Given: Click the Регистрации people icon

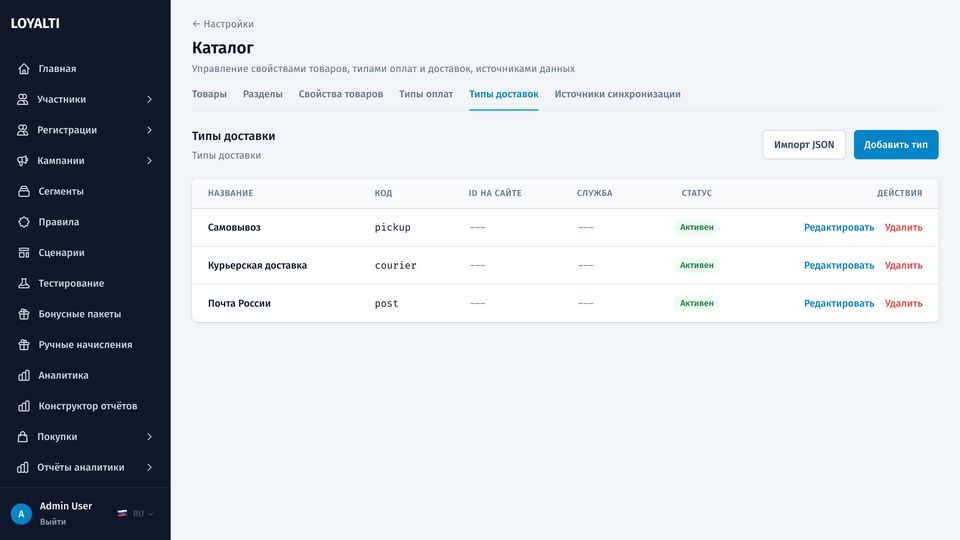Looking at the screenshot, I should (x=23, y=130).
